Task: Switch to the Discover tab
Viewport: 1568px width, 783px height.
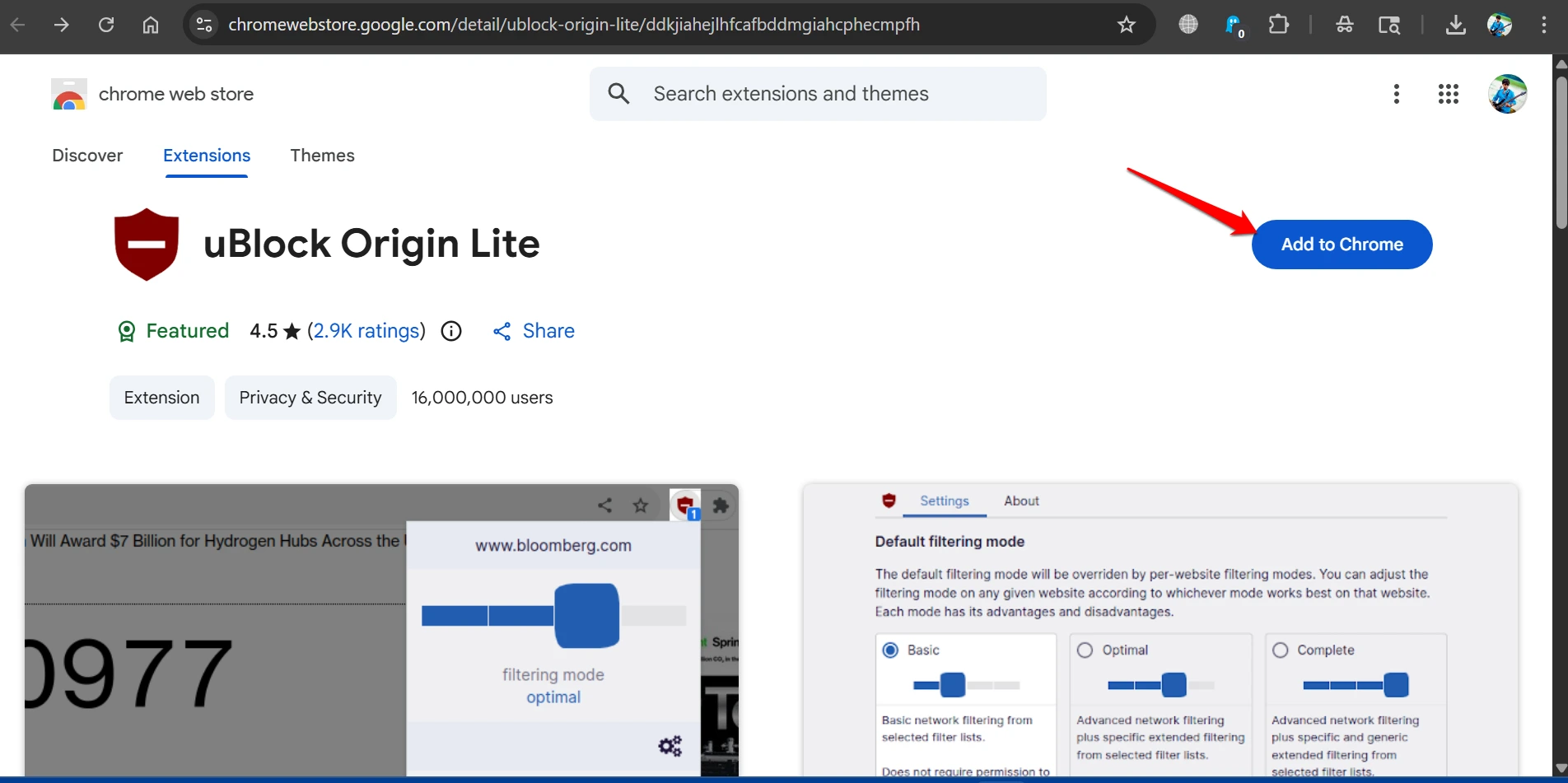Action: tap(87, 155)
